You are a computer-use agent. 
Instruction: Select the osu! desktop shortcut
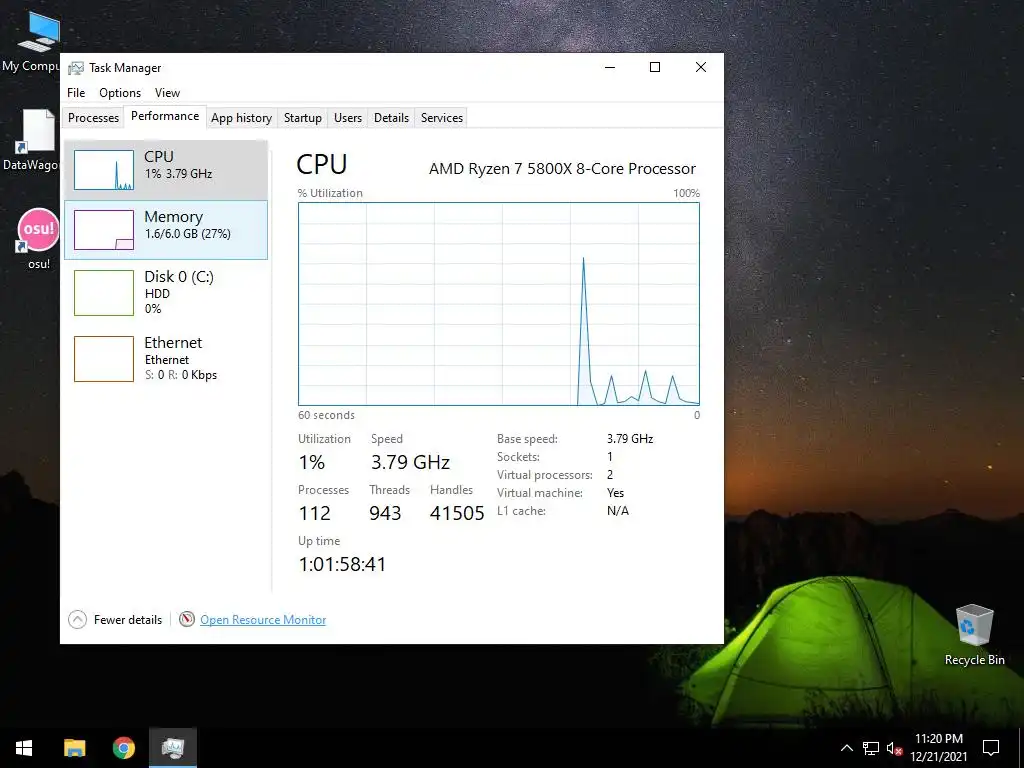(x=39, y=238)
